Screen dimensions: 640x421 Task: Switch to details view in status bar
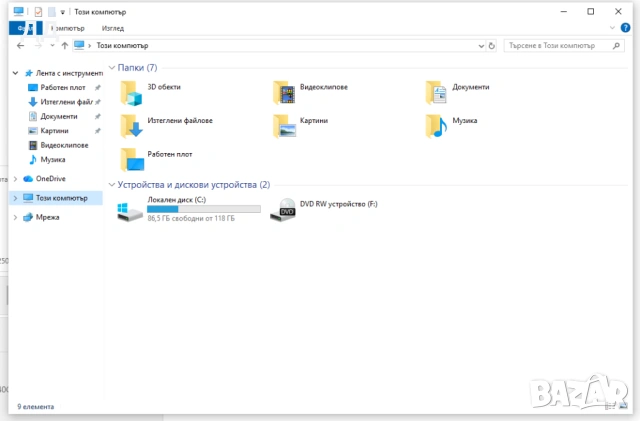(610, 406)
